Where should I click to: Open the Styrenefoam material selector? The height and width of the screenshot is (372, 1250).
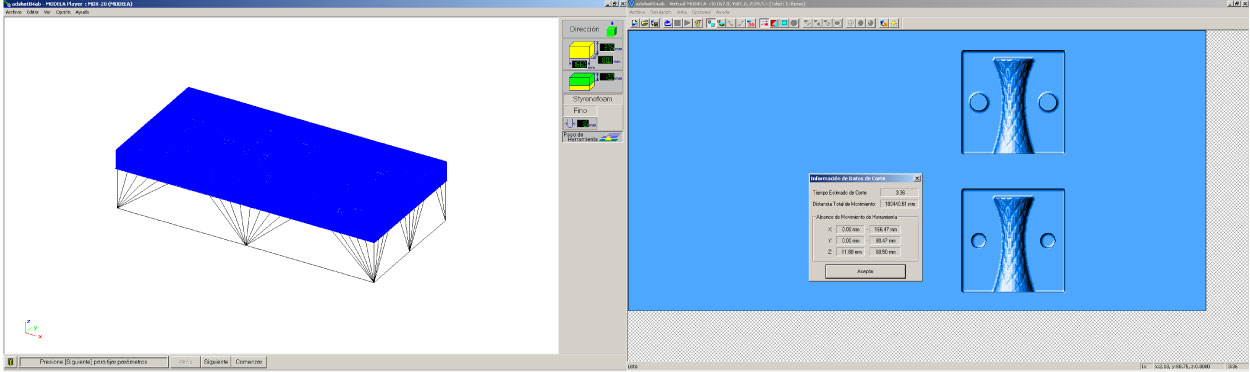593,99
